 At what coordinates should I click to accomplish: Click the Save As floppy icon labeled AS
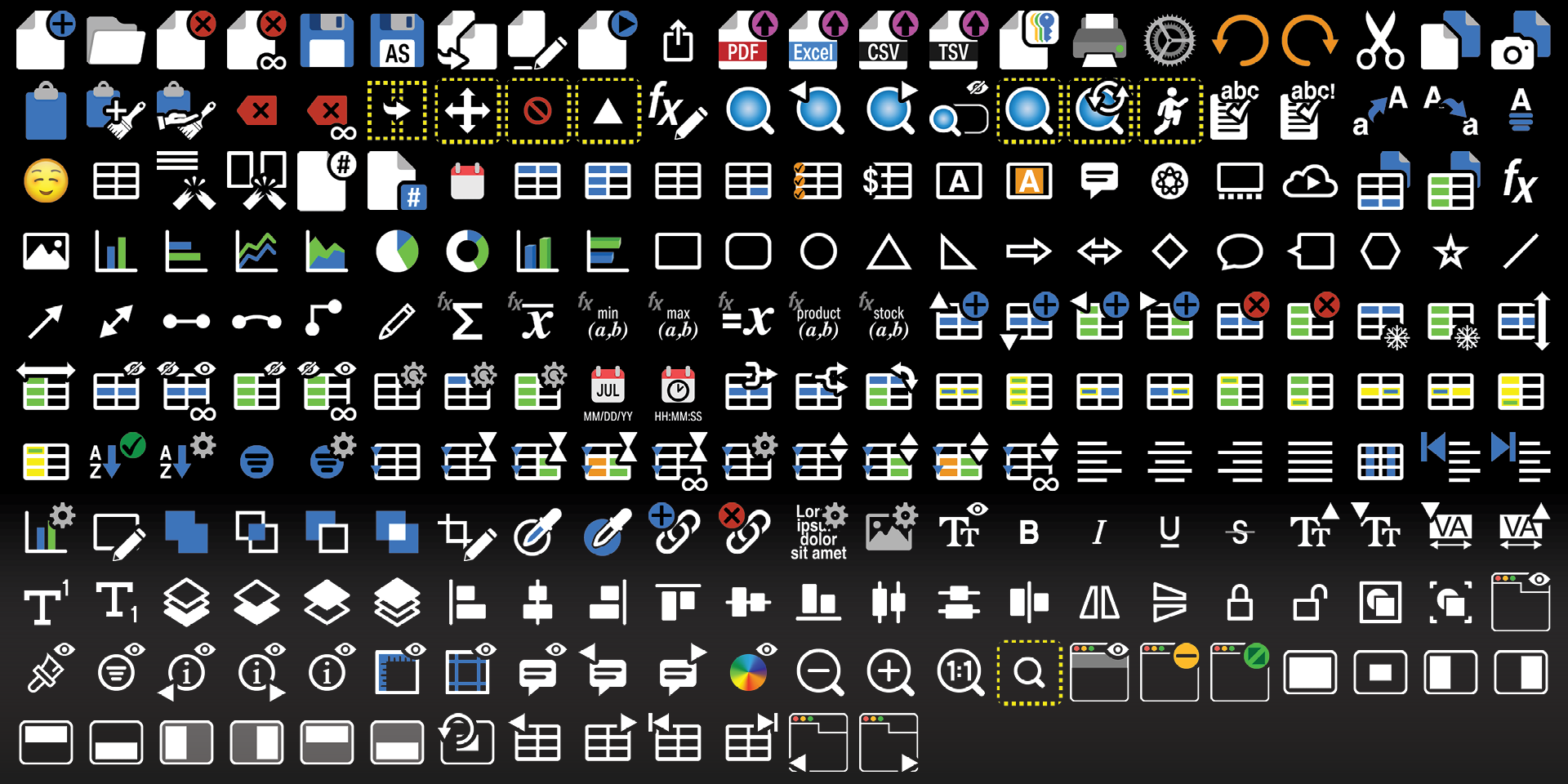click(x=397, y=41)
